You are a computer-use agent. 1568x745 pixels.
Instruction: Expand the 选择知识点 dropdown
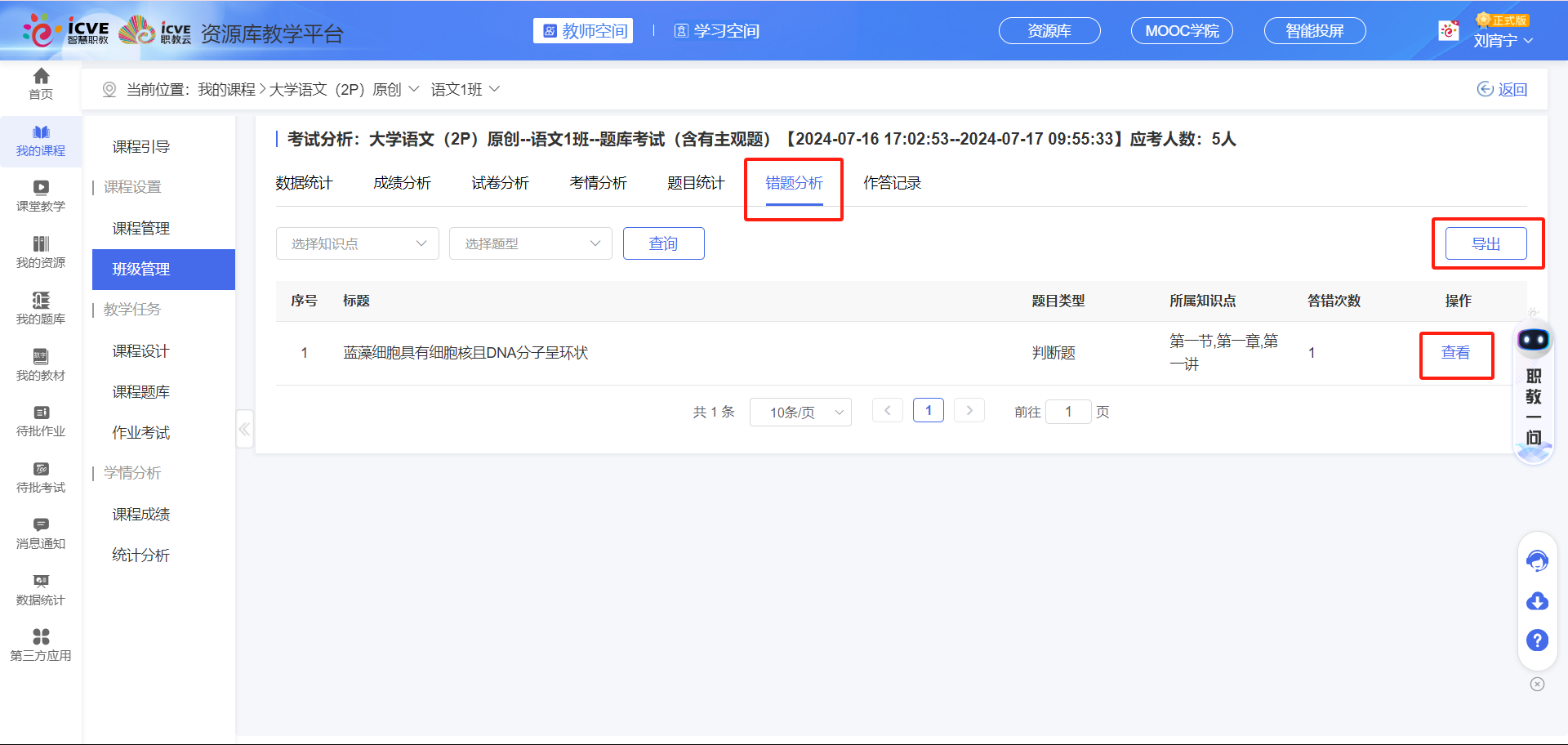[x=358, y=243]
